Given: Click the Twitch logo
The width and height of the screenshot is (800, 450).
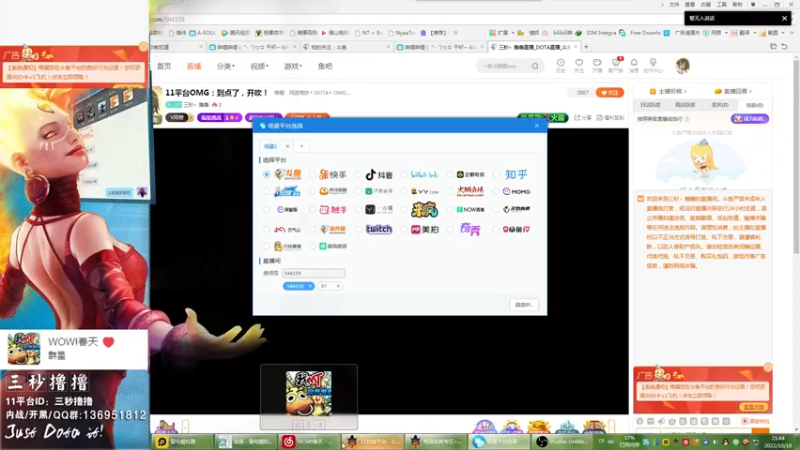Looking at the screenshot, I should click(x=379, y=230).
